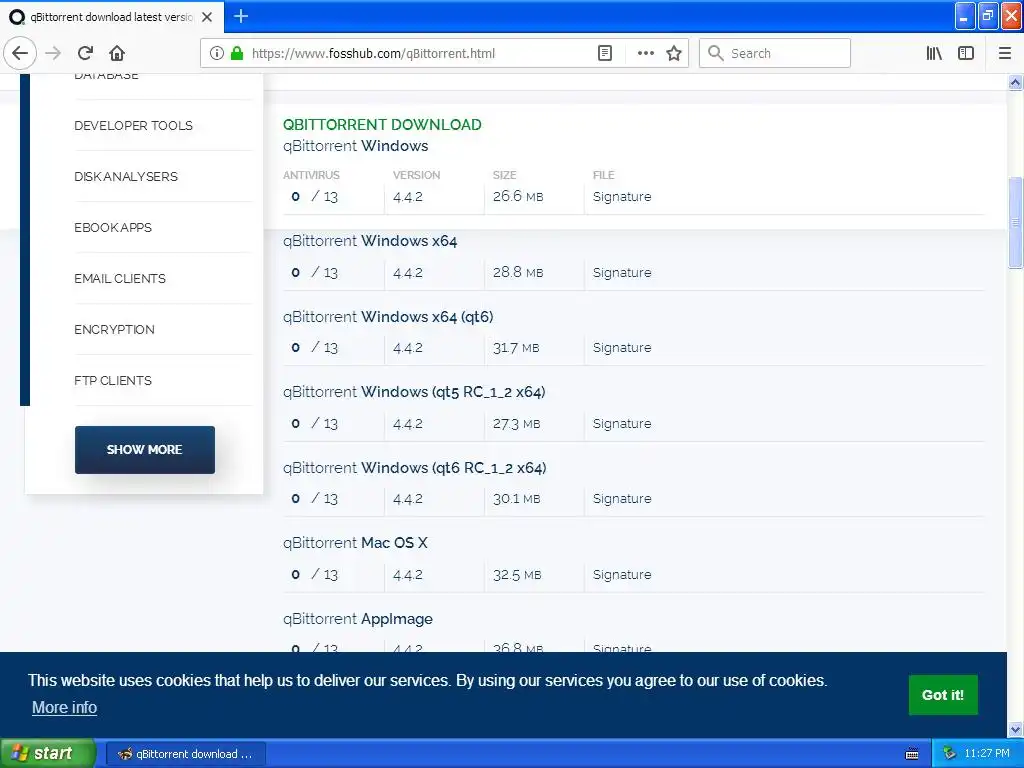
Task: Open the browser home page
Action: [x=117, y=53]
